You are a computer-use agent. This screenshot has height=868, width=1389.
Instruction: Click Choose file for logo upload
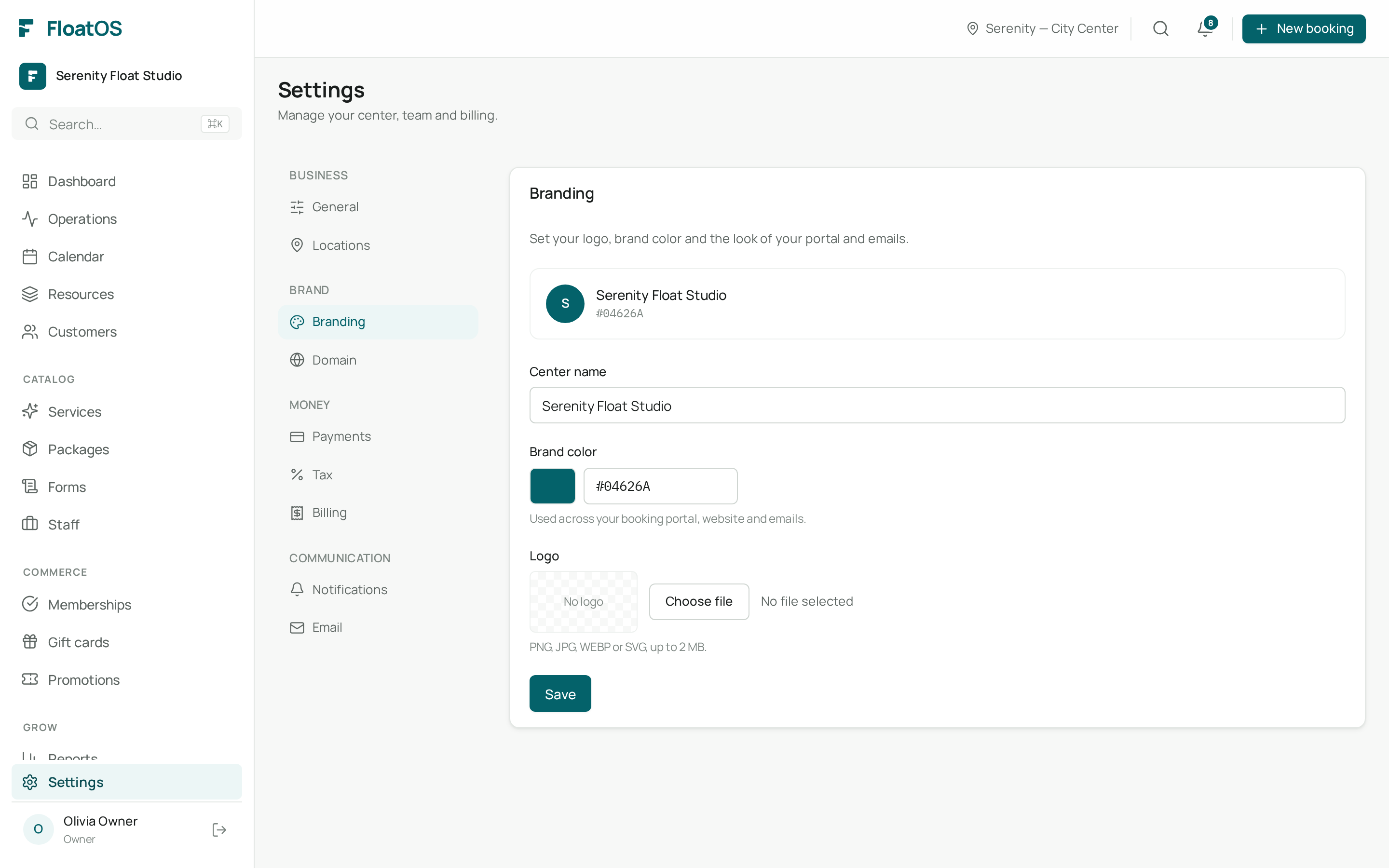coord(698,601)
